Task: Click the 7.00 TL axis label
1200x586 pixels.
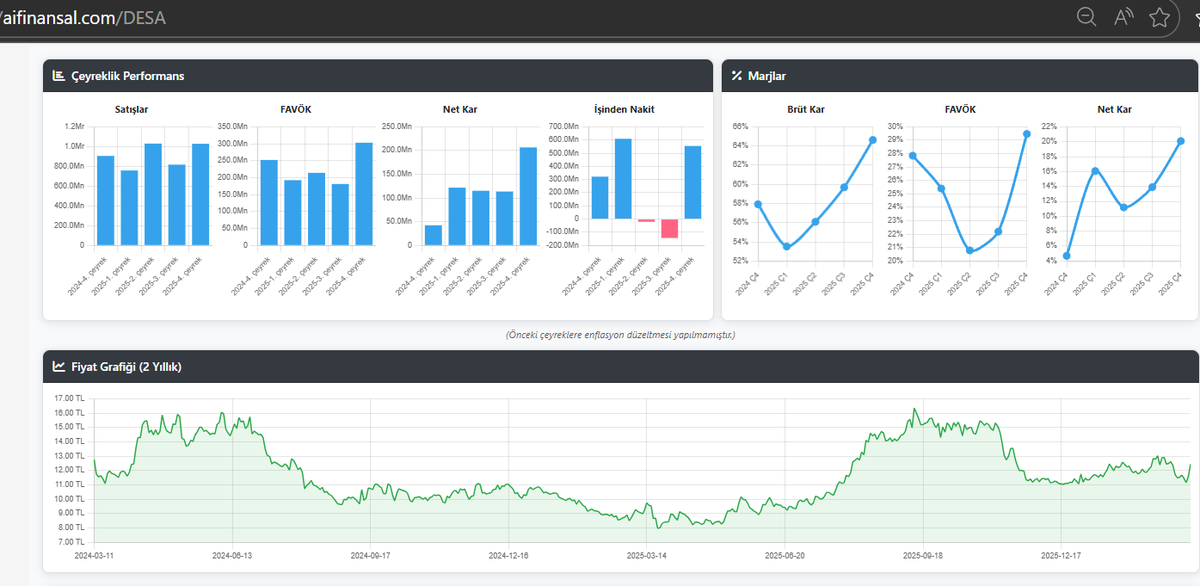Action: click(x=70, y=541)
